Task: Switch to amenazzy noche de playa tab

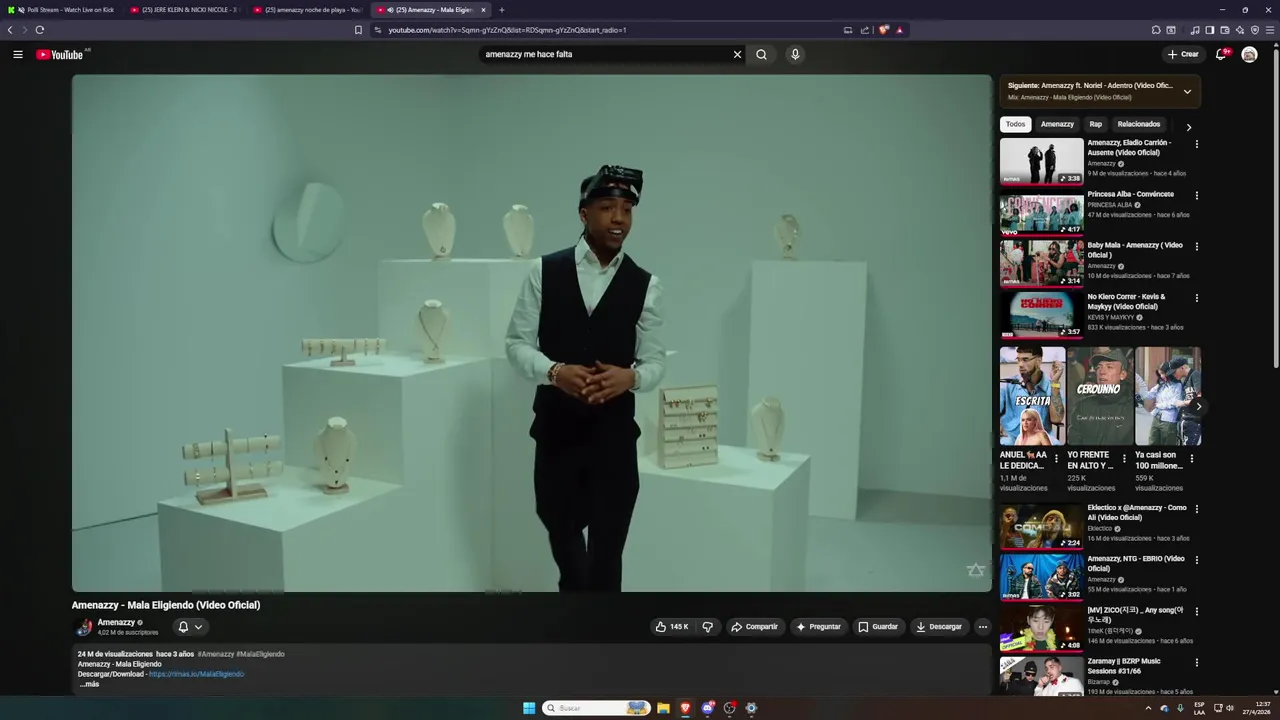Action: click(308, 10)
